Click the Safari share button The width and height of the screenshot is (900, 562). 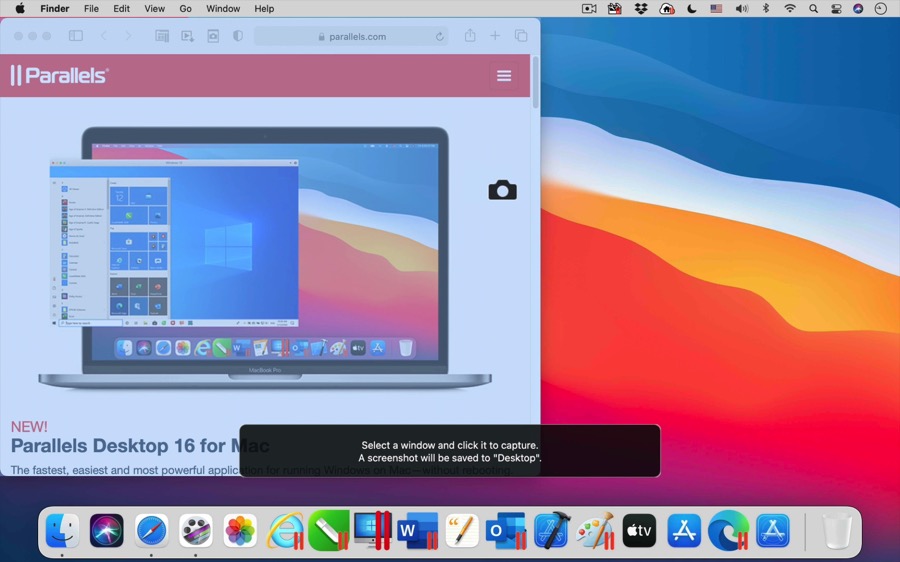[x=469, y=36]
